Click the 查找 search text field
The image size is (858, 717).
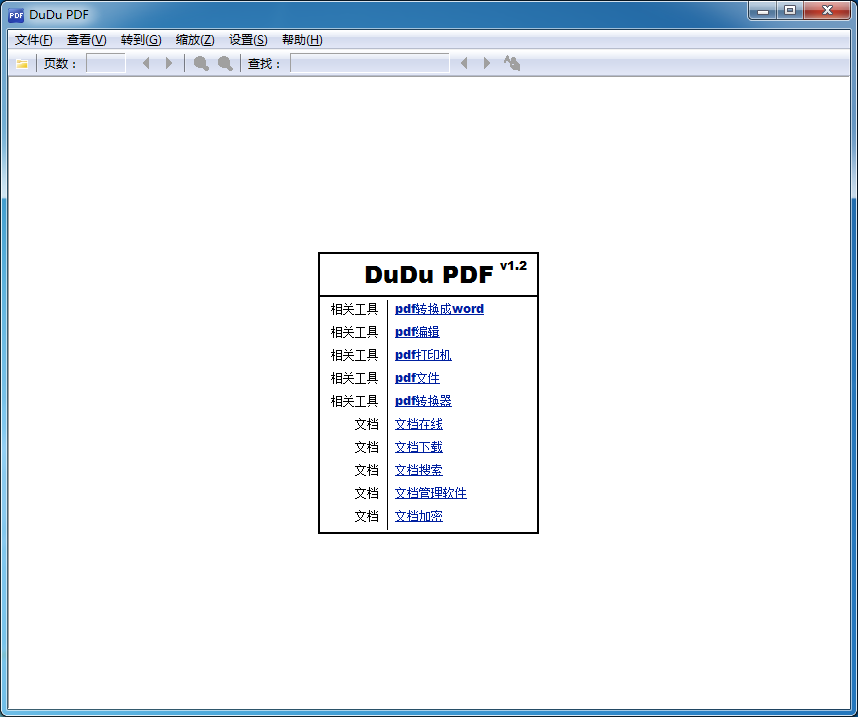pyautogui.click(x=369, y=64)
